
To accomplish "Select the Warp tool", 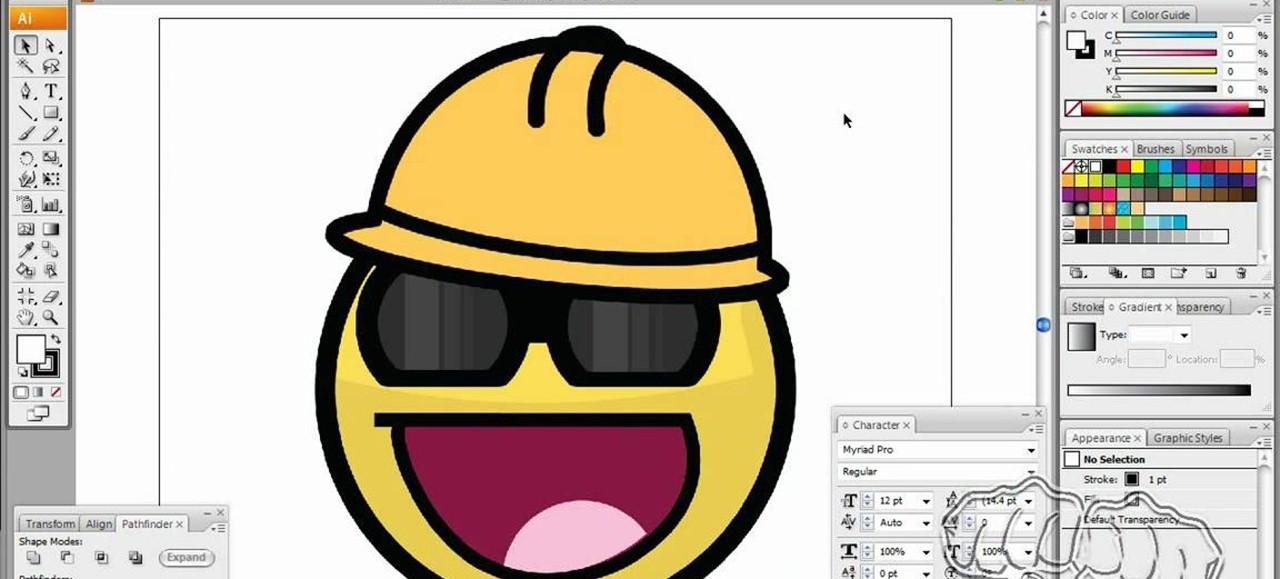I will tap(27, 180).
